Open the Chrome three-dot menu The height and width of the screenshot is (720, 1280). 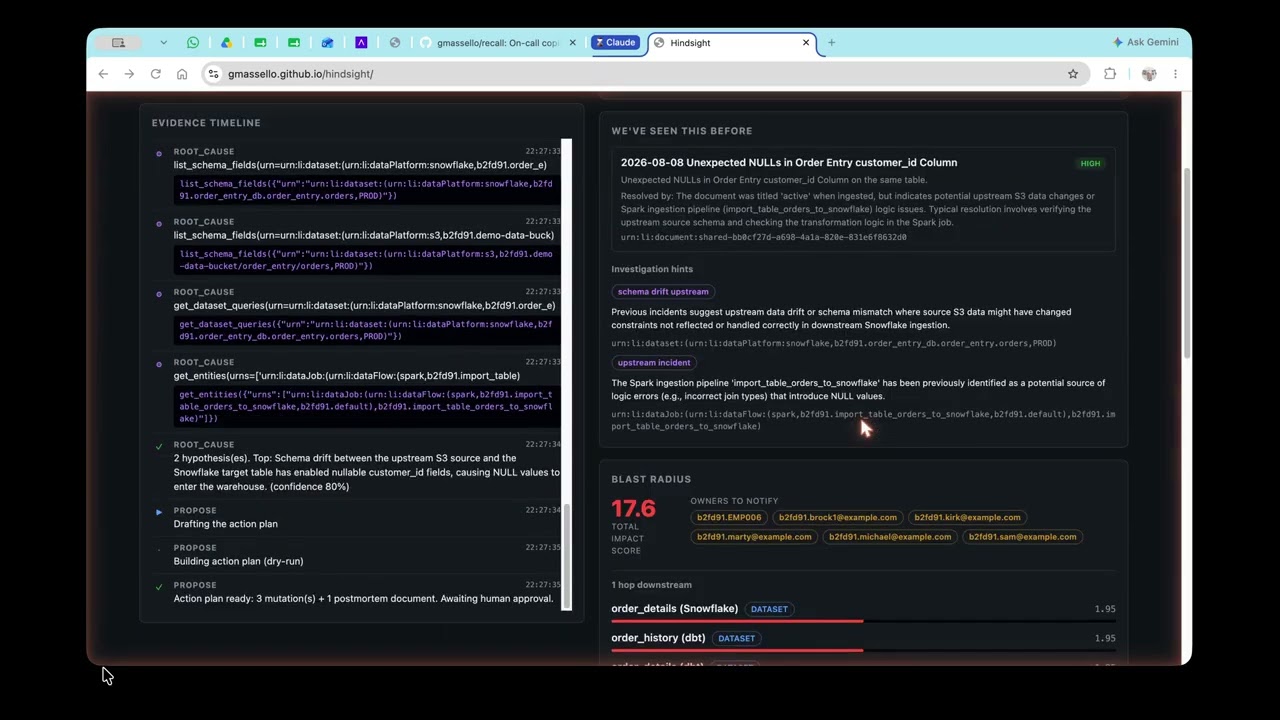click(x=1175, y=74)
